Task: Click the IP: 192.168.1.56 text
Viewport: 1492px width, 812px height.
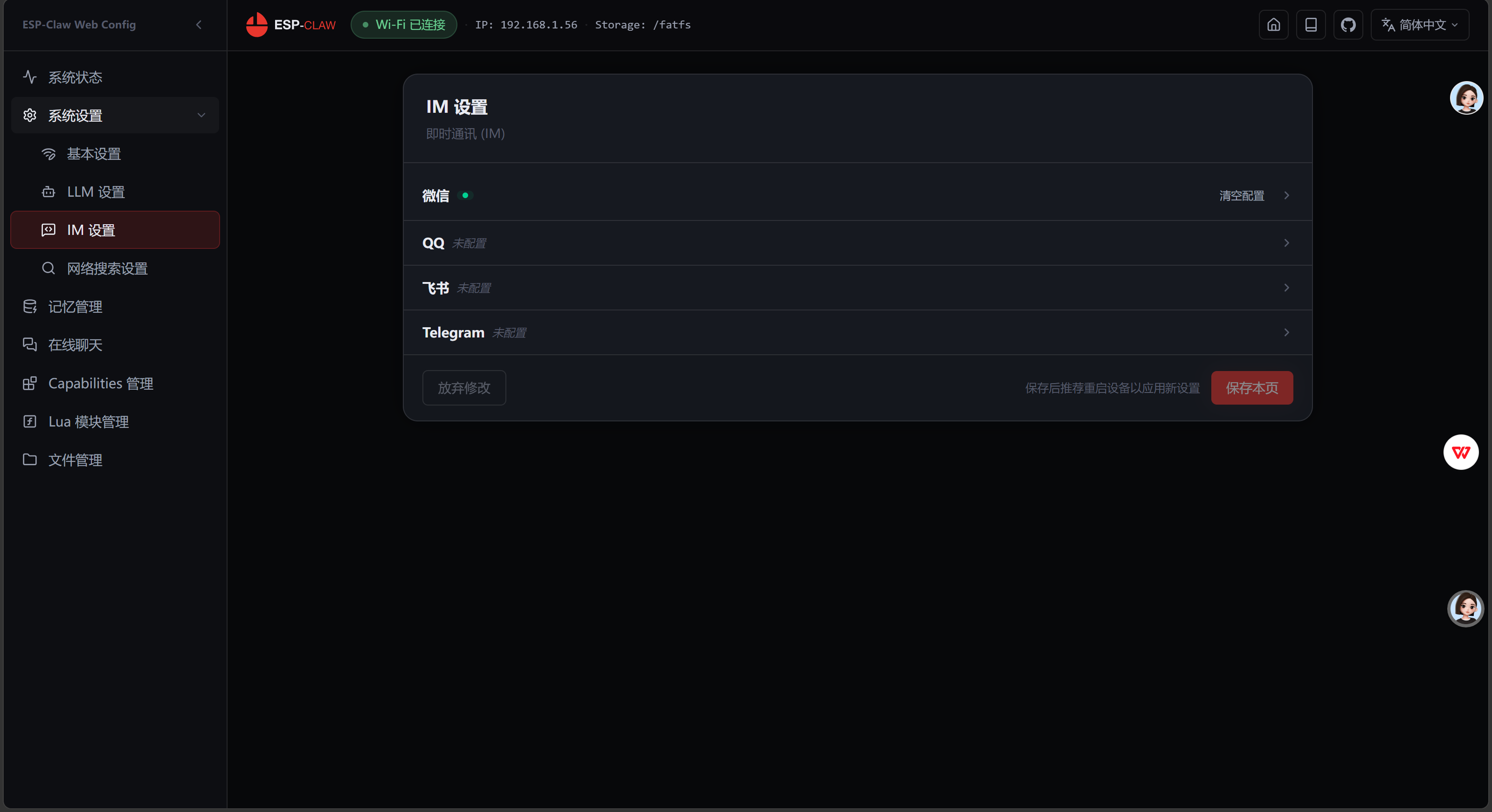Action: [x=526, y=25]
